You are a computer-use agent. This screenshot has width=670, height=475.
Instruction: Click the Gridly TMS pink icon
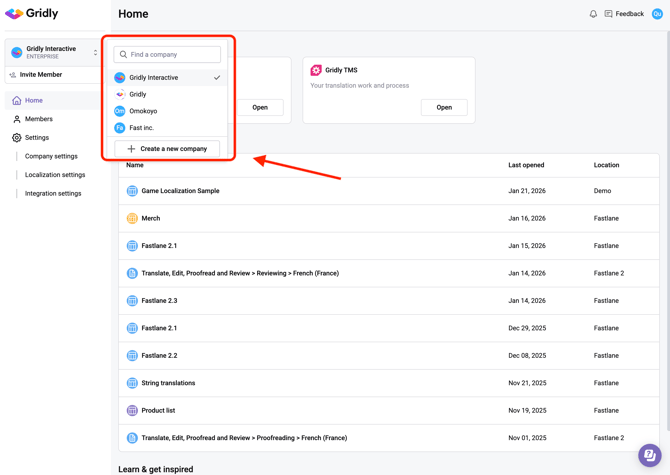click(316, 70)
